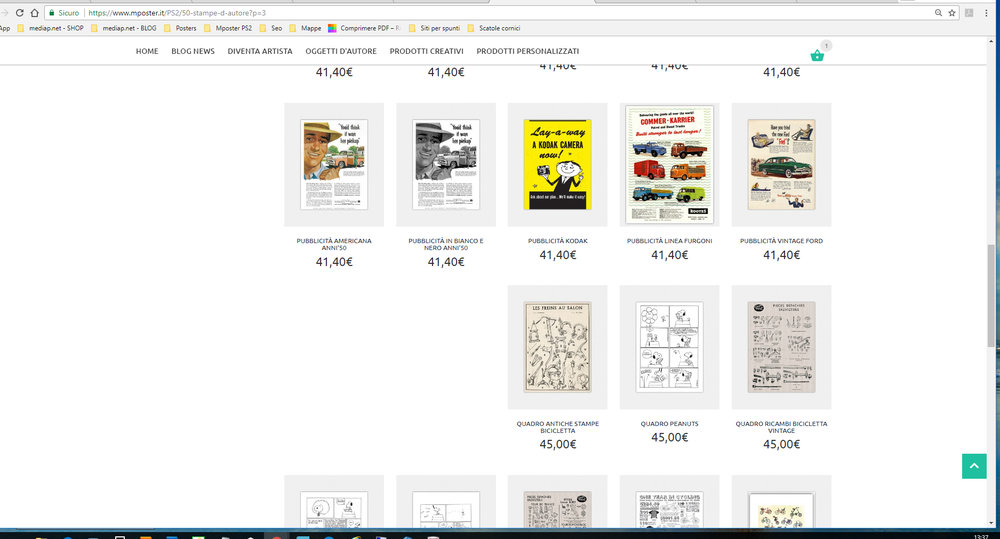Open the BLOG NEWS menu item
This screenshot has height=539, width=1000.
193,51
